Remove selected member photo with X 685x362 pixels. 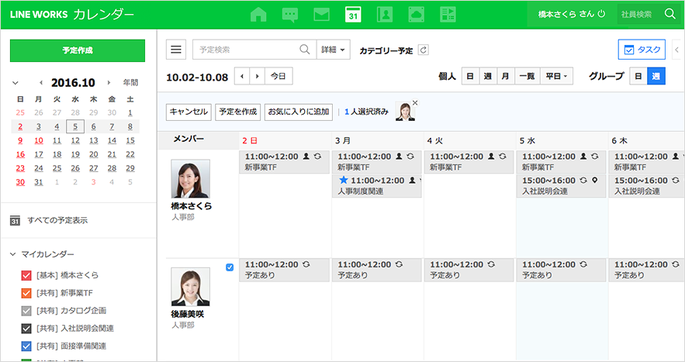pos(415,103)
